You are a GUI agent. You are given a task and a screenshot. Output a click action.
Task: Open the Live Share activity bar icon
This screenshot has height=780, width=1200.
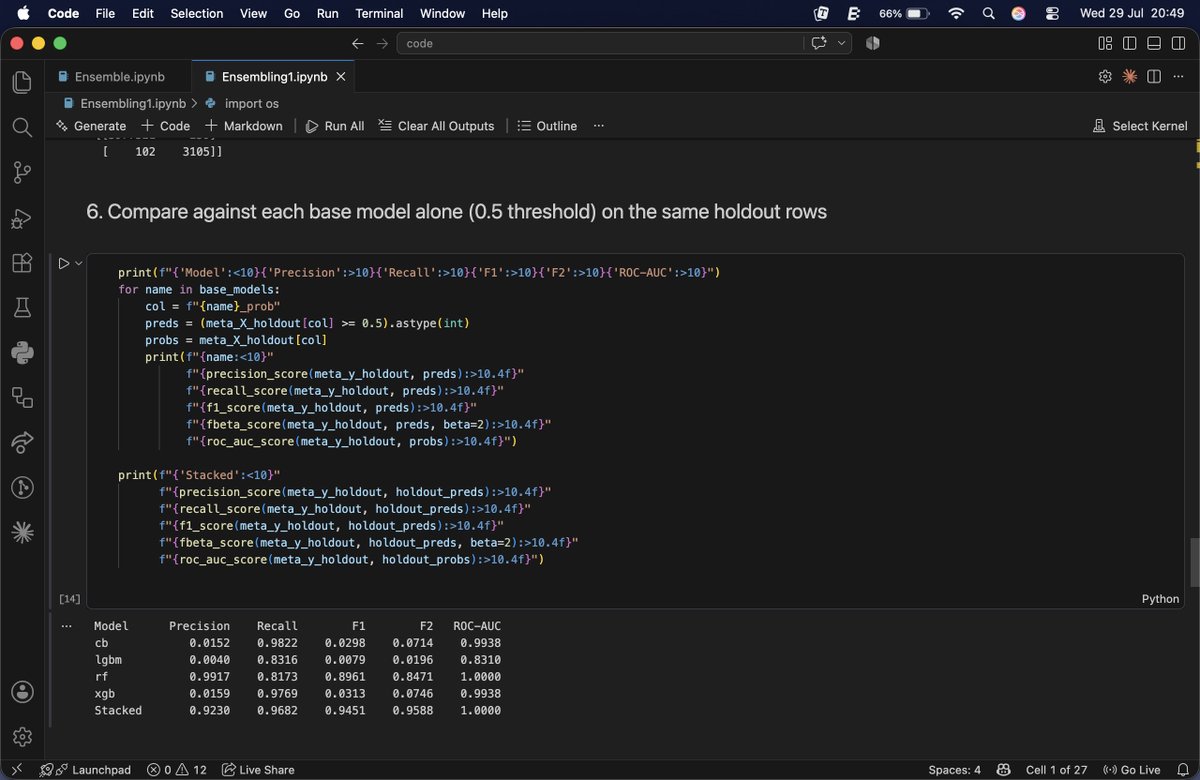click(22, 442)
